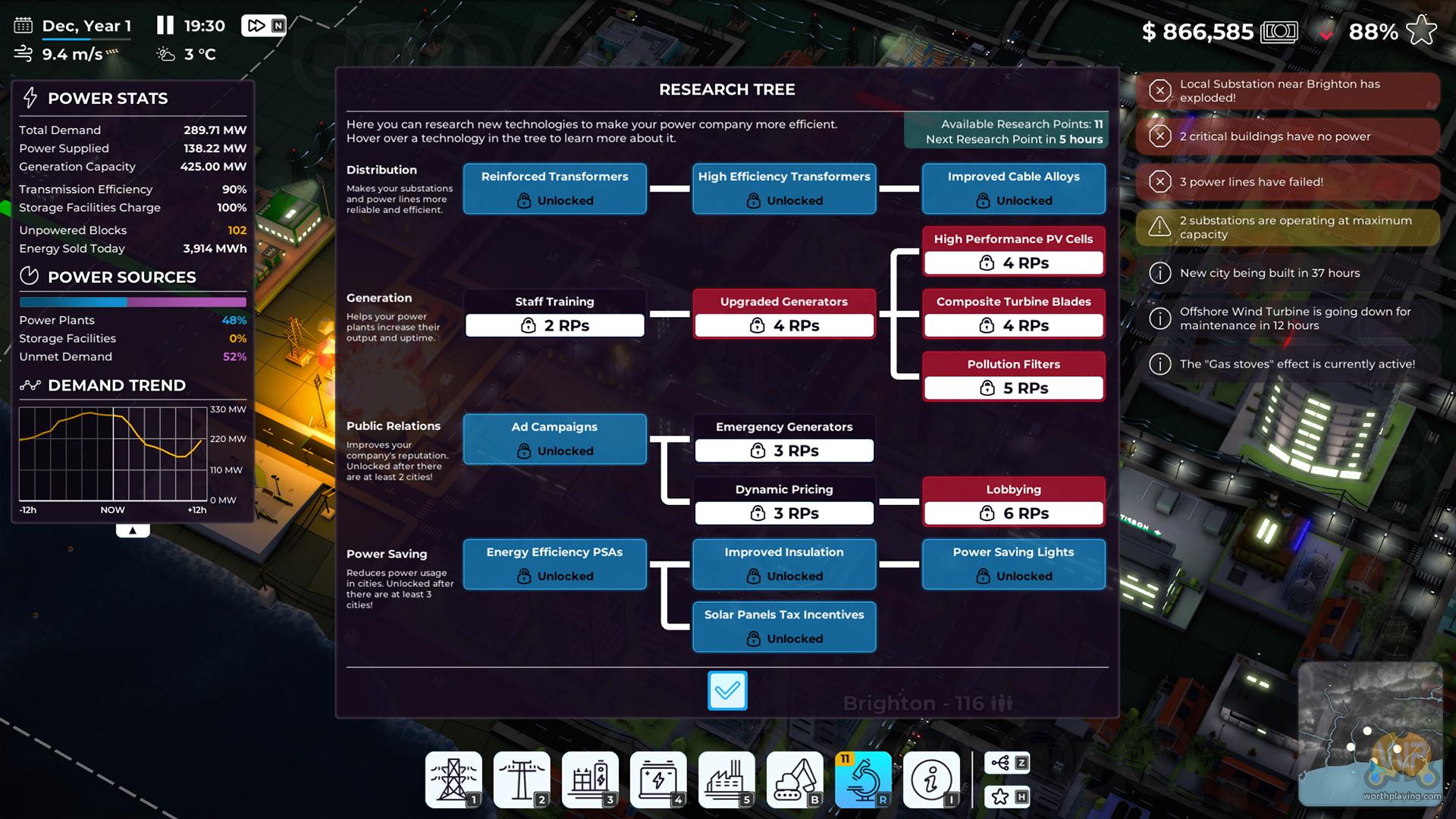Research Emergency Generators for 3 RPs

(x=783, y=450)
